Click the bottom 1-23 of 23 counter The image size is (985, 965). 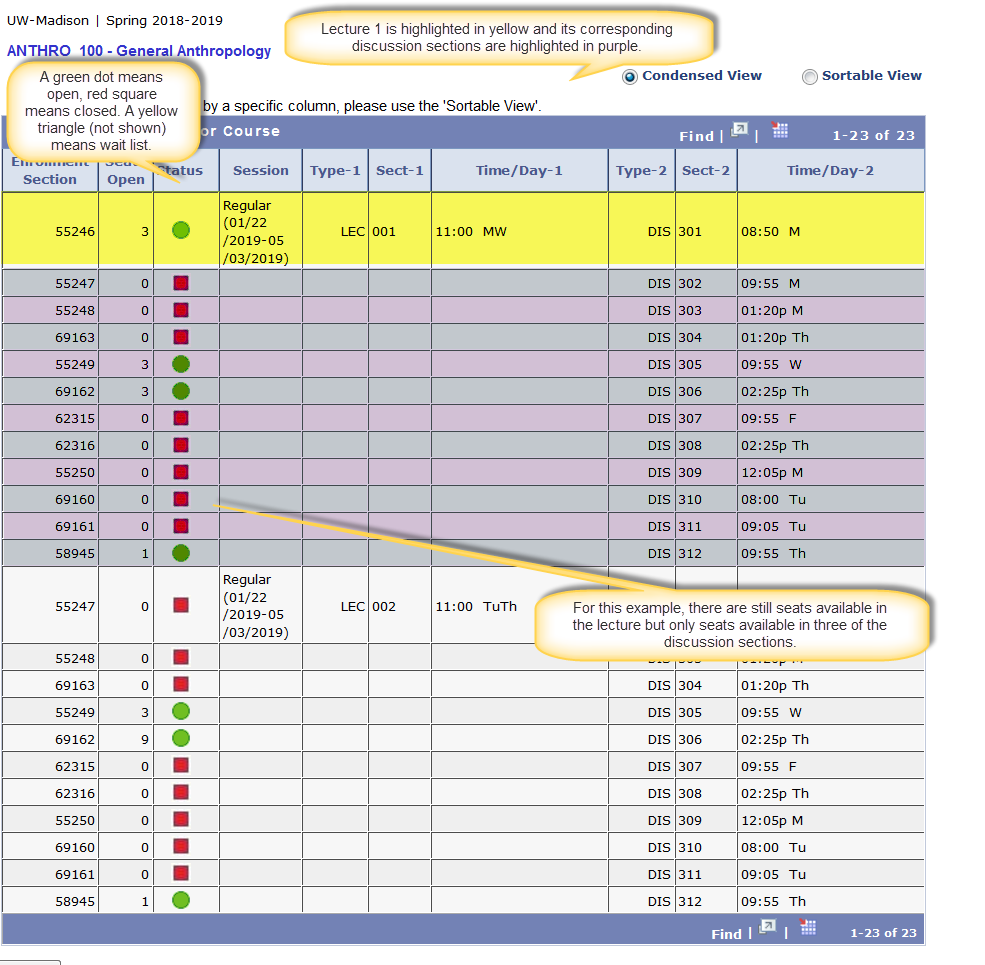pyautogui.click(x=883, y=934)
